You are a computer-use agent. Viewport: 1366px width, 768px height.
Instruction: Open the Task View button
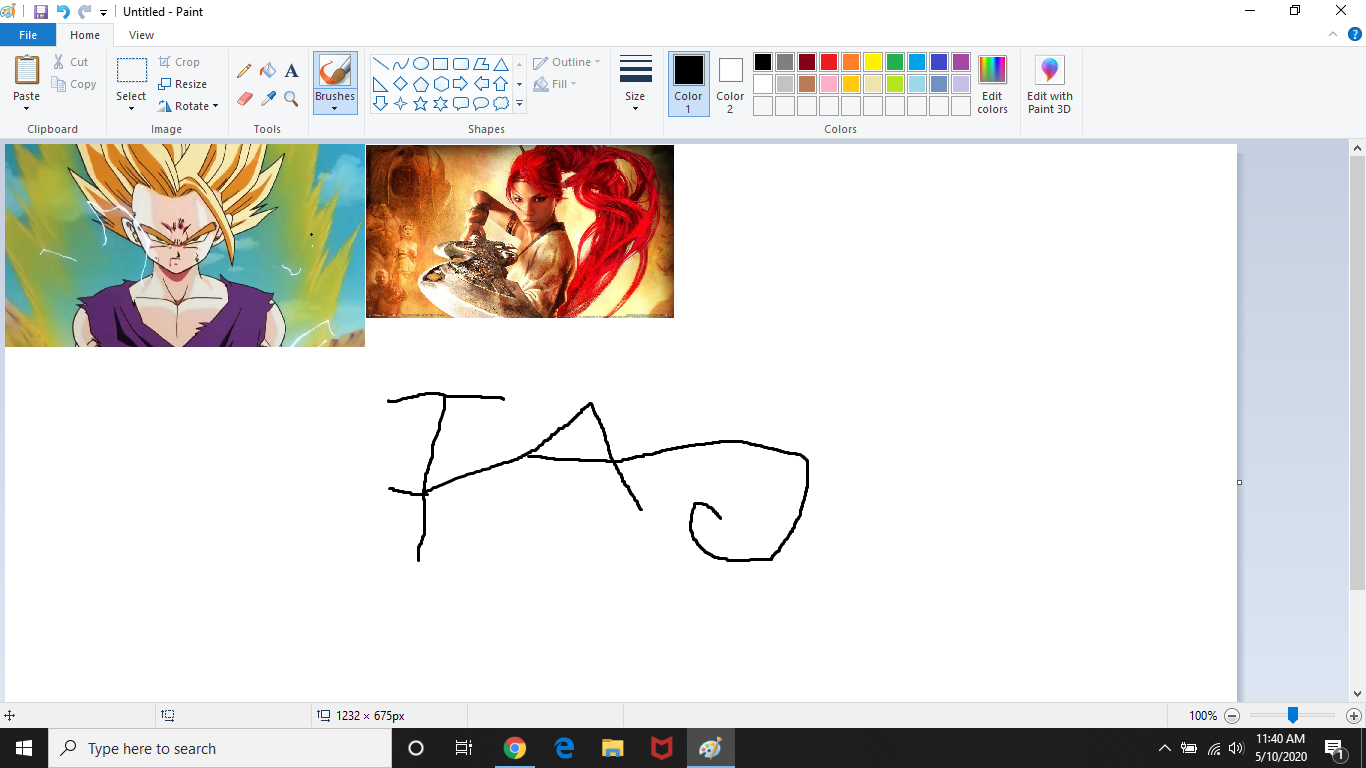464,748
